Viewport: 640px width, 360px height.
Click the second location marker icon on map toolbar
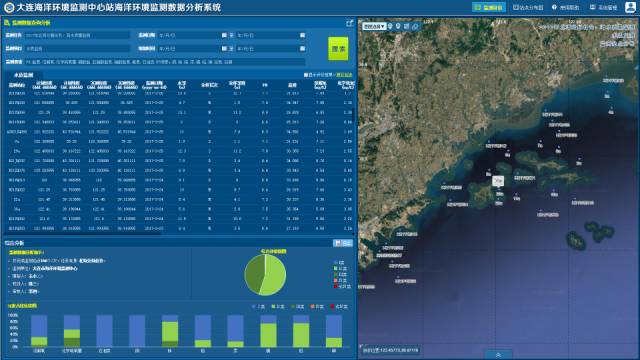pyautogui.click(x=398, y=26)
